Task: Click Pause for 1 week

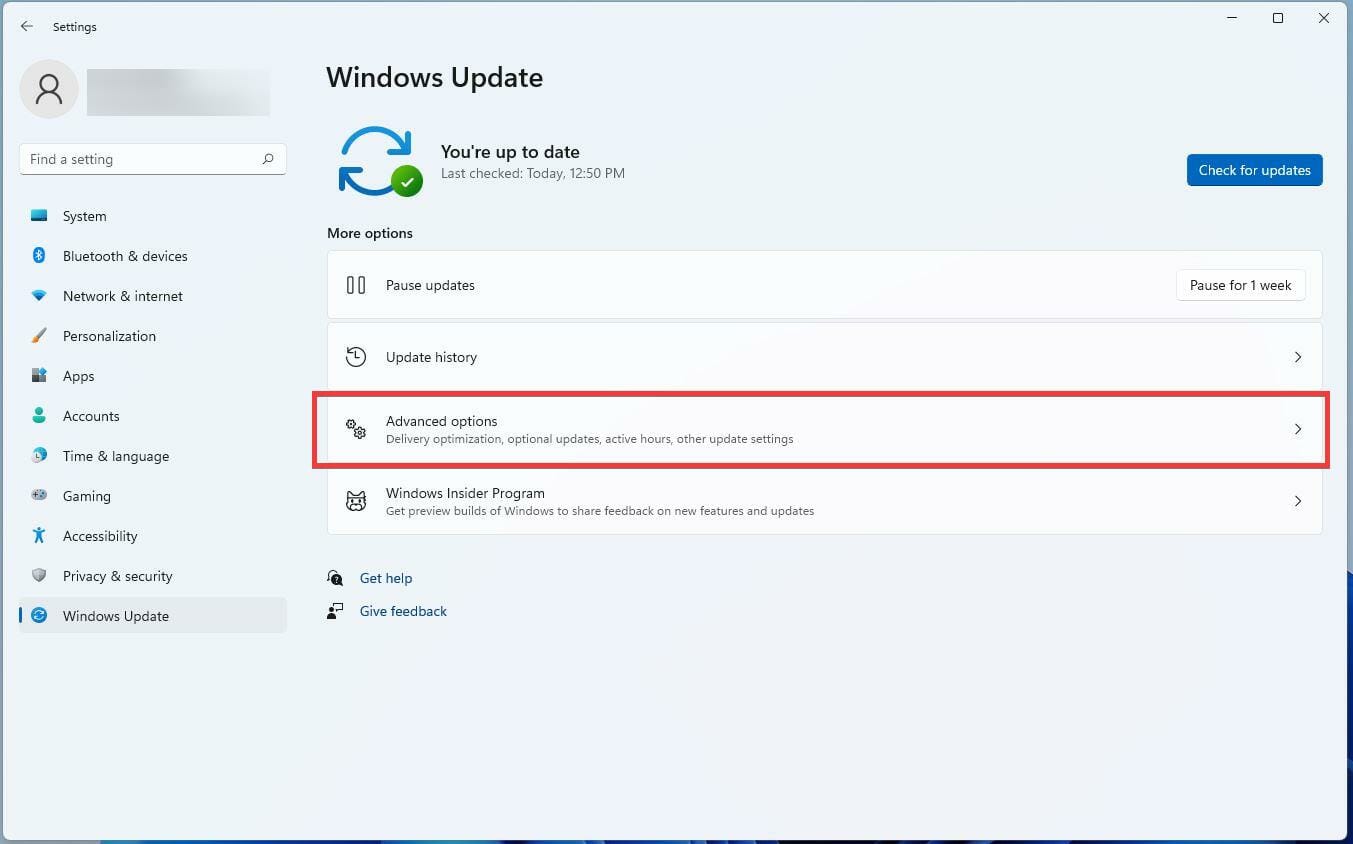Action: coord(1240,285)
